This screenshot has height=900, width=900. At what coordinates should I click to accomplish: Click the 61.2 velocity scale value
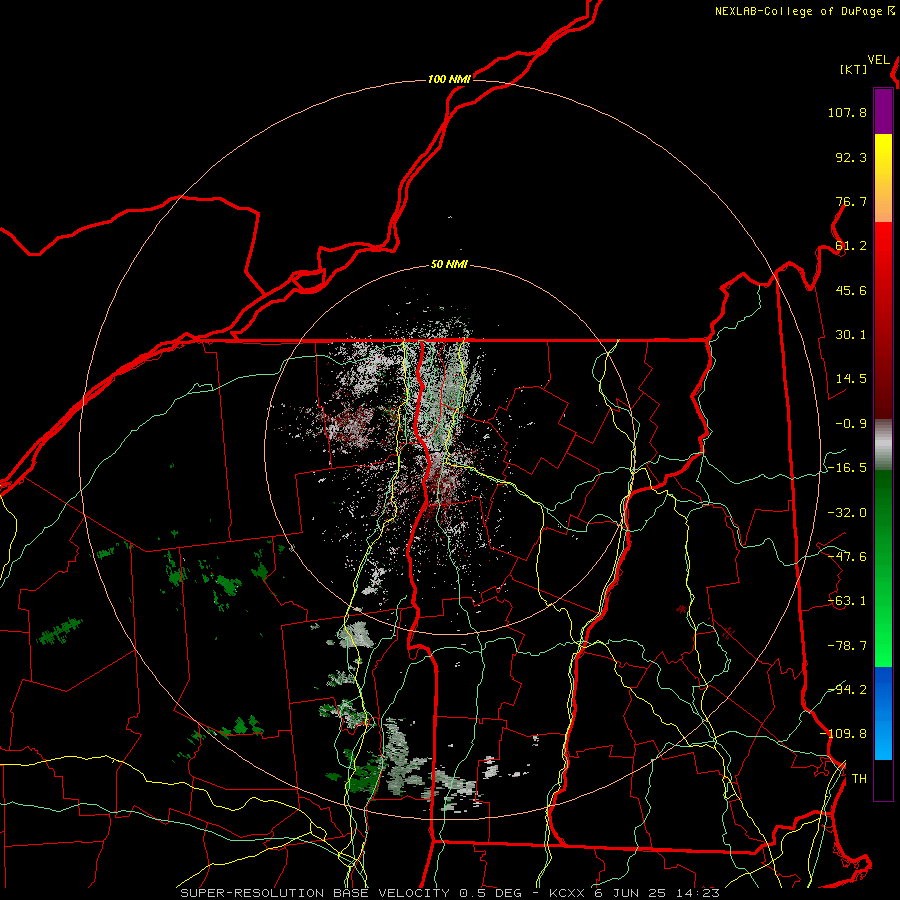coord(851,246)
